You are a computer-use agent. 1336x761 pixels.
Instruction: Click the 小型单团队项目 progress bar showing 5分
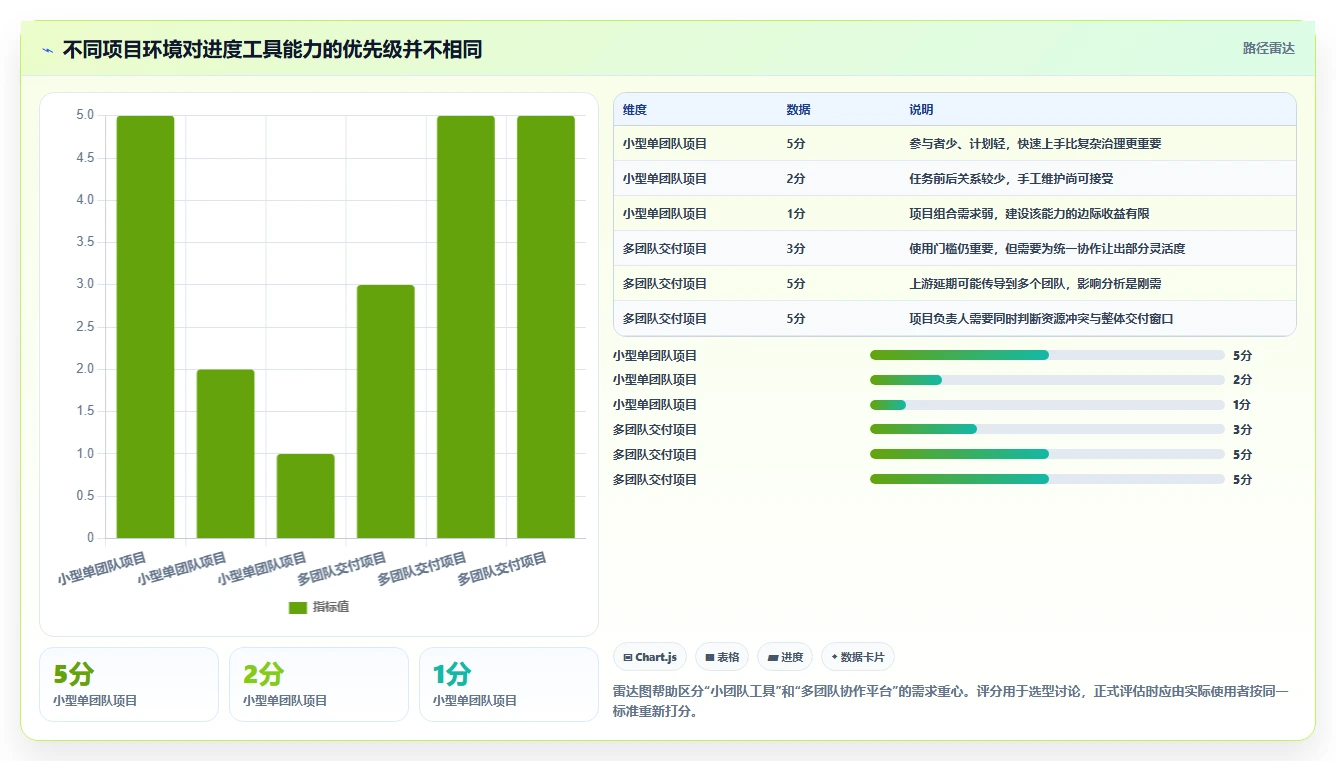pyautogui.click(x=1047, y=355)
